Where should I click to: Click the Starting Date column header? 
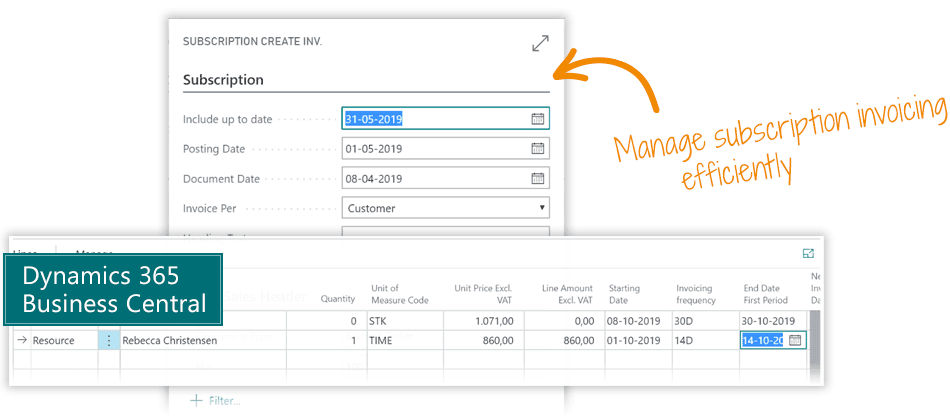pyautogui.click(x=625, y=294)
